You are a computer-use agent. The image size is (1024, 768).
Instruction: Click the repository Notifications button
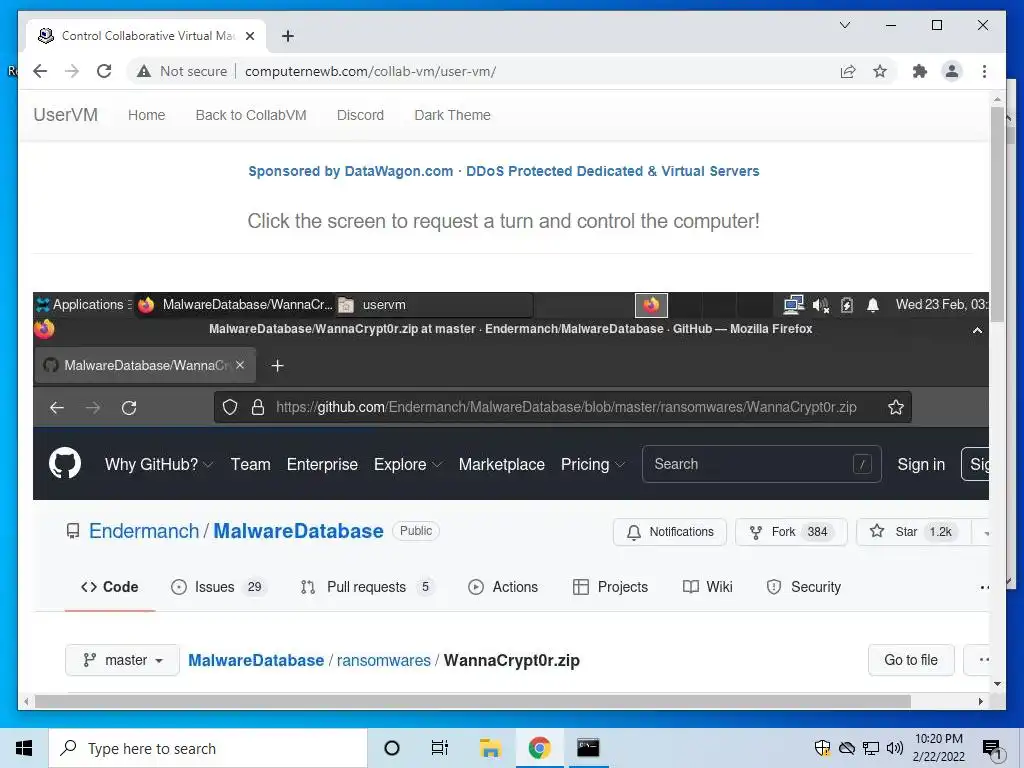[669, 532]
